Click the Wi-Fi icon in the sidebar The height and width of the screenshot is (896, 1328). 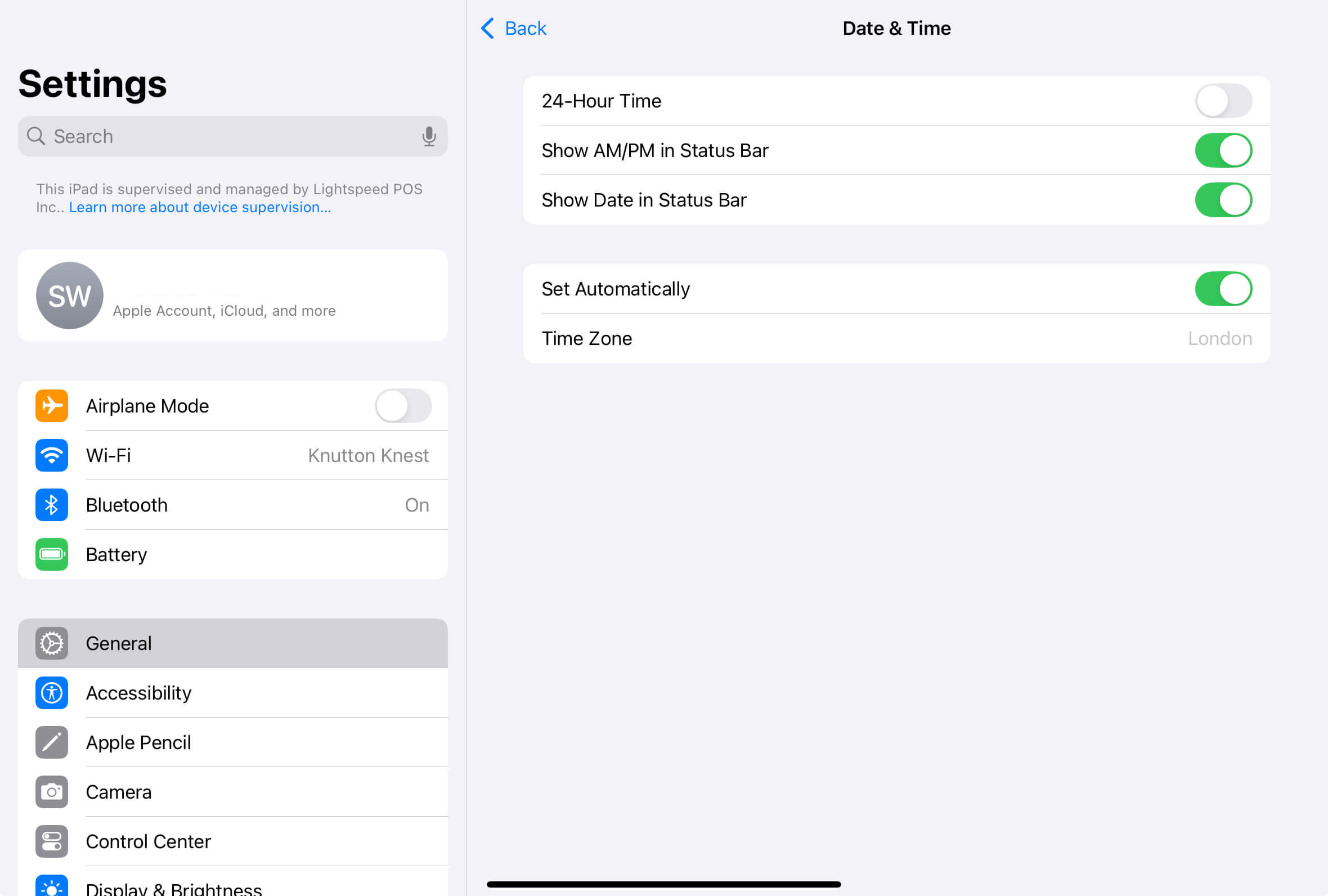[x=51, y=455]
